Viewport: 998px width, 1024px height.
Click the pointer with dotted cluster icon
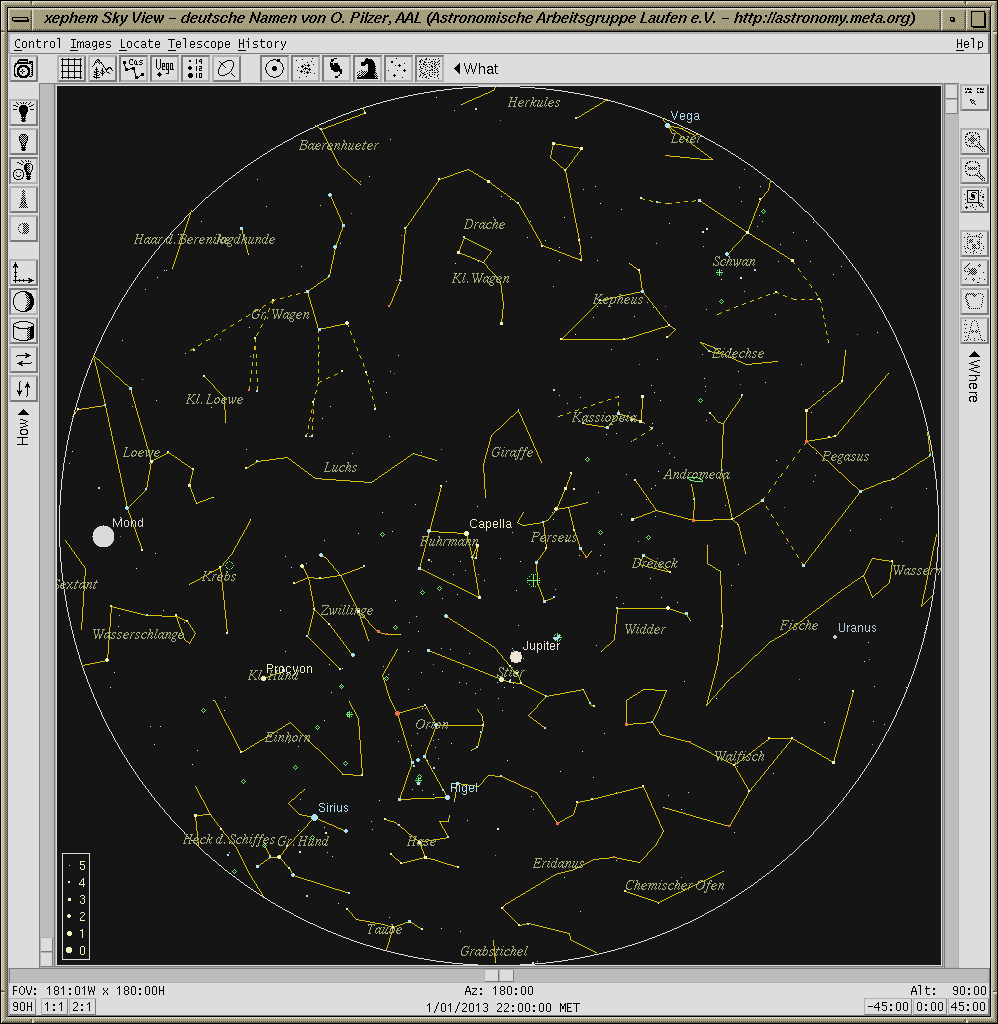tap(974, 272)
